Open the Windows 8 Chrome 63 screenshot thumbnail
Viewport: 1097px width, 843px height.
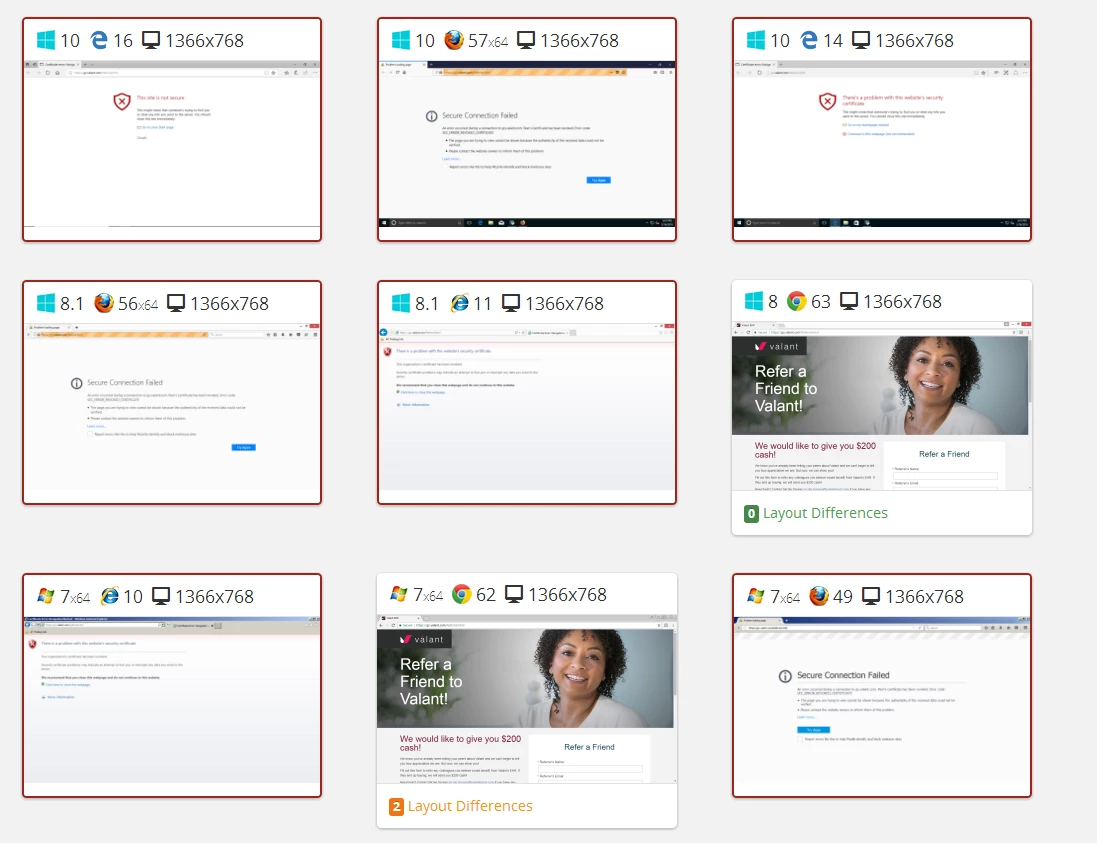tap(882, 406)
